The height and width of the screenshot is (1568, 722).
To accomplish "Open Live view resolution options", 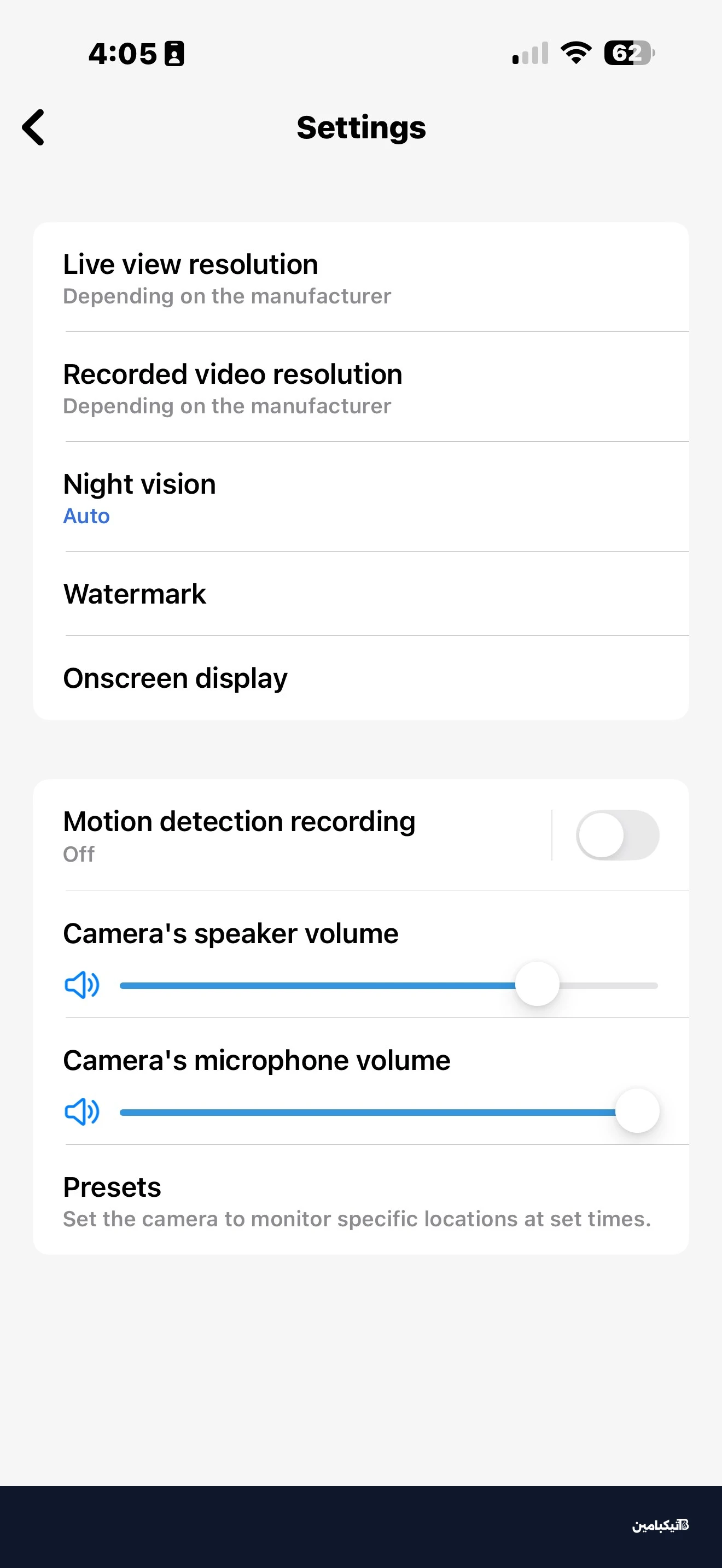I will (x=360, y=278).
